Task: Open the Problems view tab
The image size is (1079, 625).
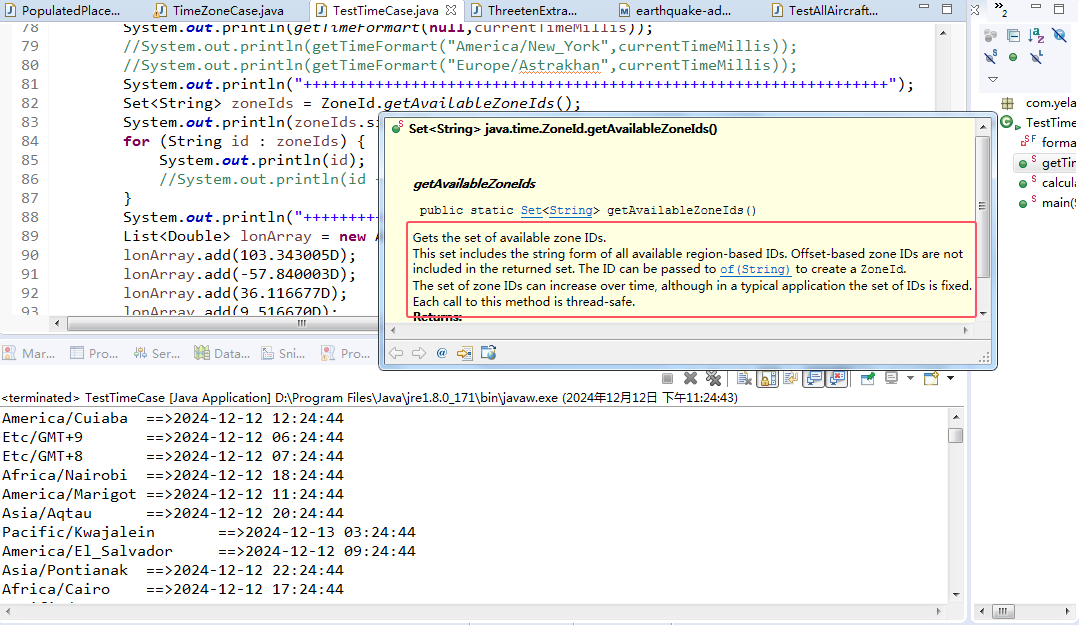Action: [346, 353]
